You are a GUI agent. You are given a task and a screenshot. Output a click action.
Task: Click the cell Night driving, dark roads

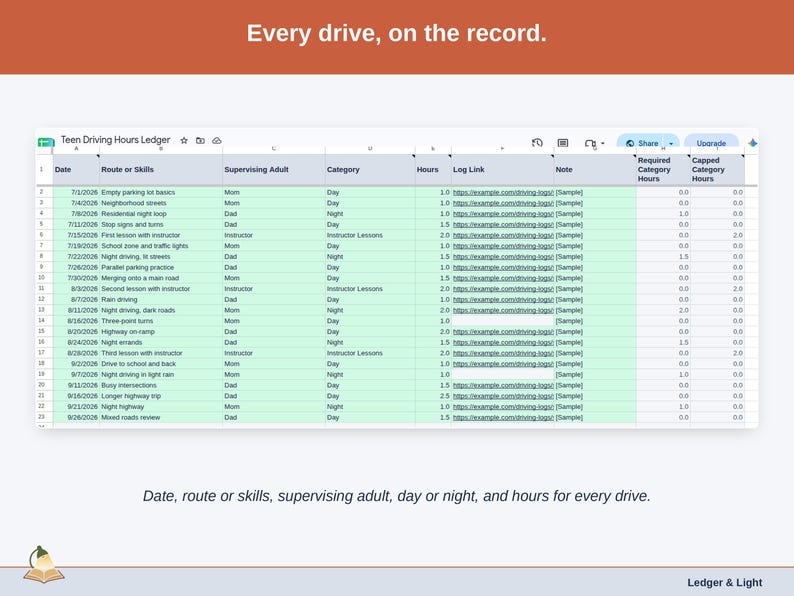tap(161, 310)
